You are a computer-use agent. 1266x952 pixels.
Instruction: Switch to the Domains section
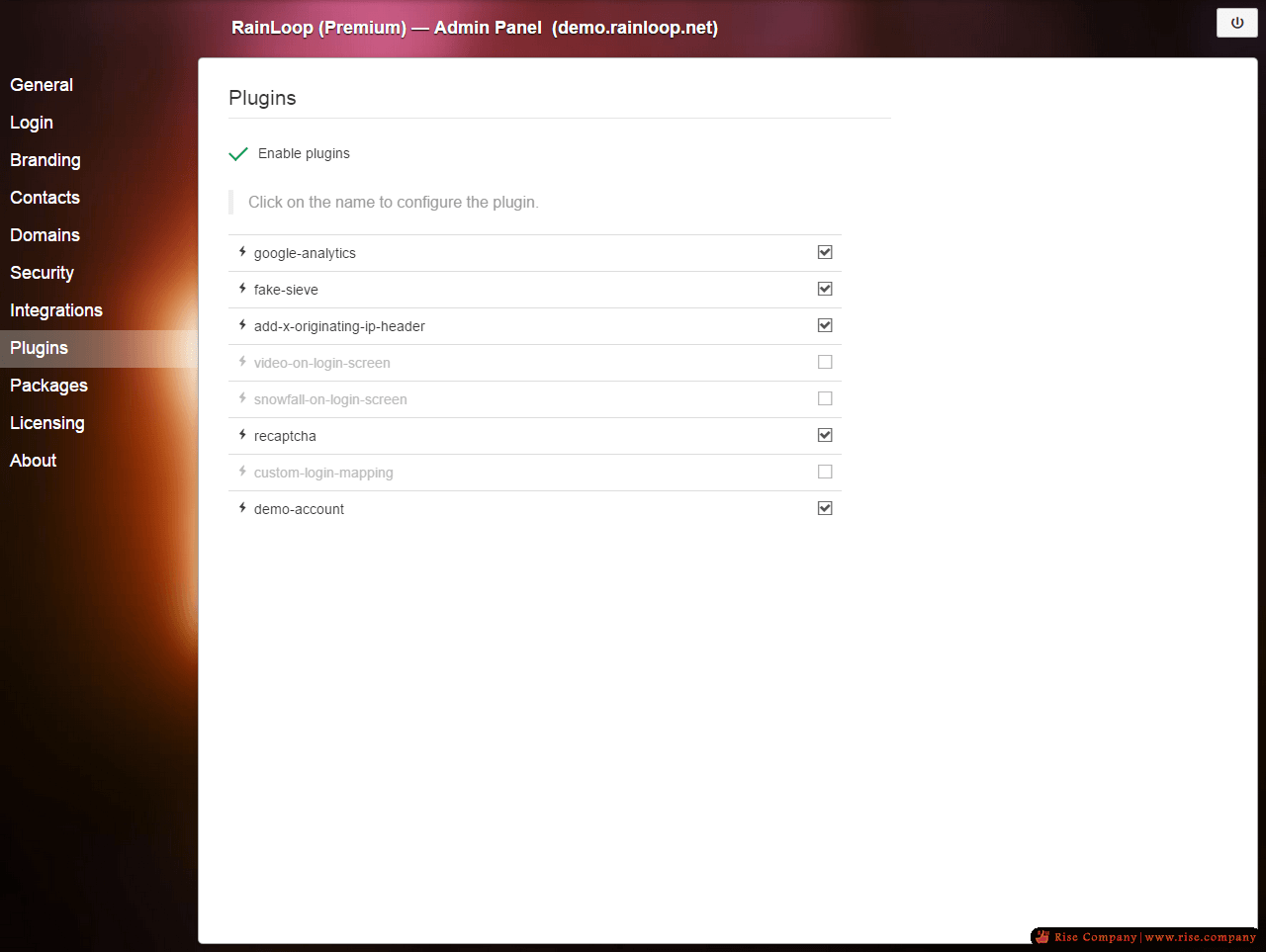pyautogui.click(x=99, y=235)
